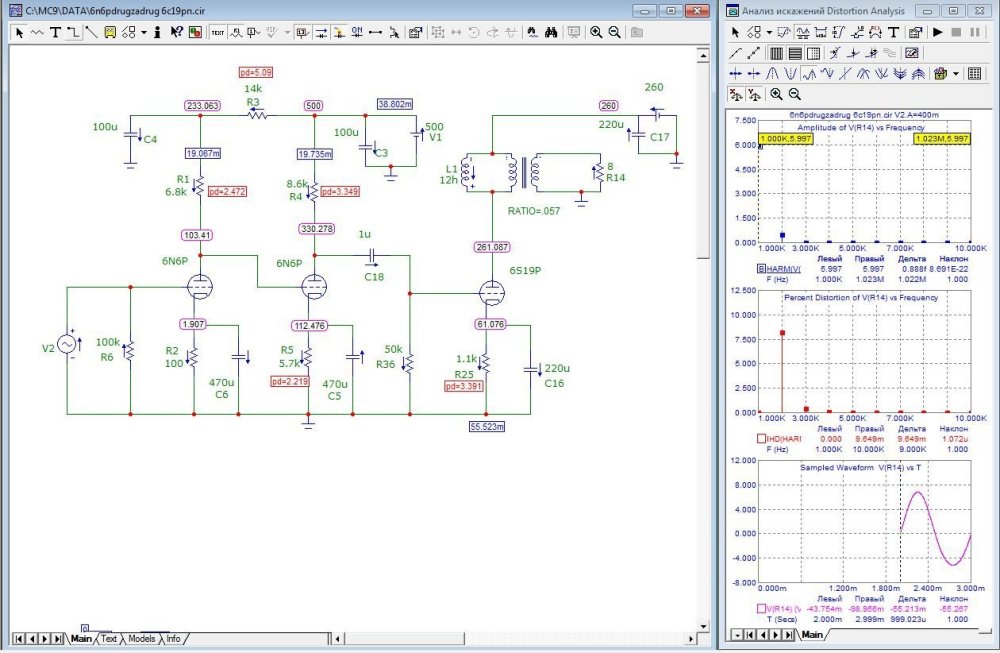Zoom in on the schematic

596,32
